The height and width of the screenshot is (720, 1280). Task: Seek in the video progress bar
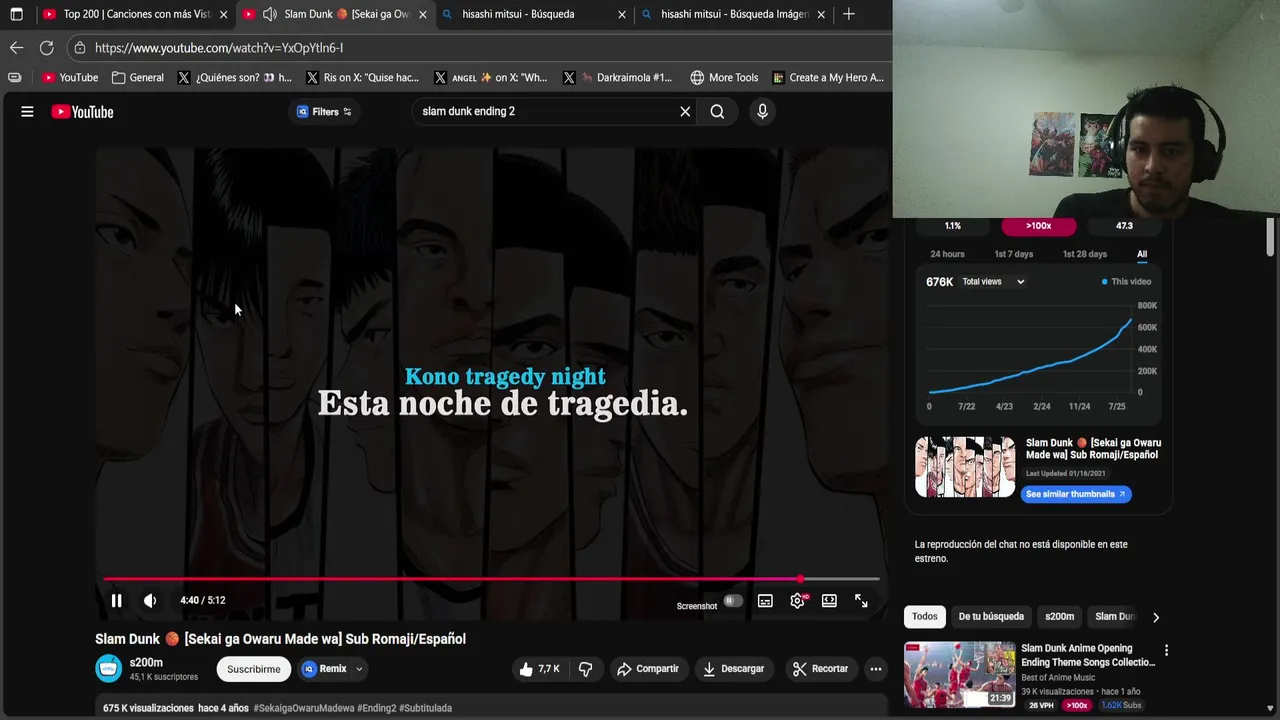(x=491, y=579)
